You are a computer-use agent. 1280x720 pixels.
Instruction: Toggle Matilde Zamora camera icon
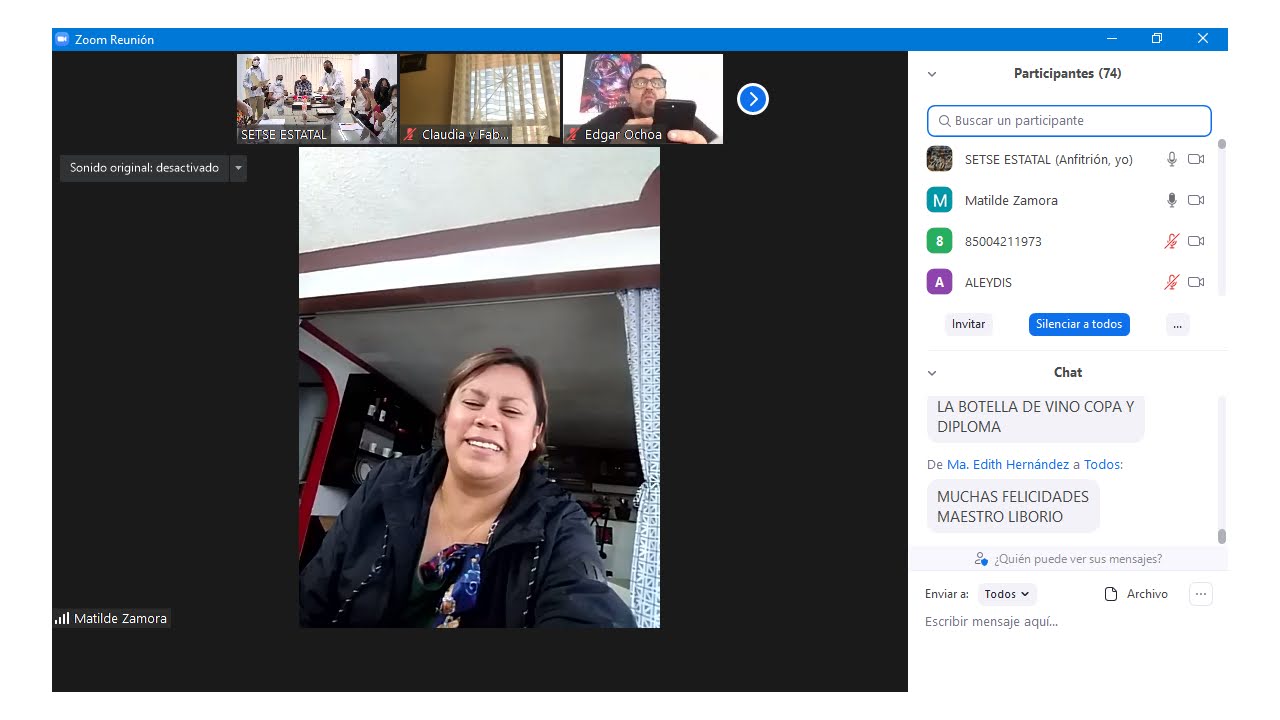coord(1196,200)
